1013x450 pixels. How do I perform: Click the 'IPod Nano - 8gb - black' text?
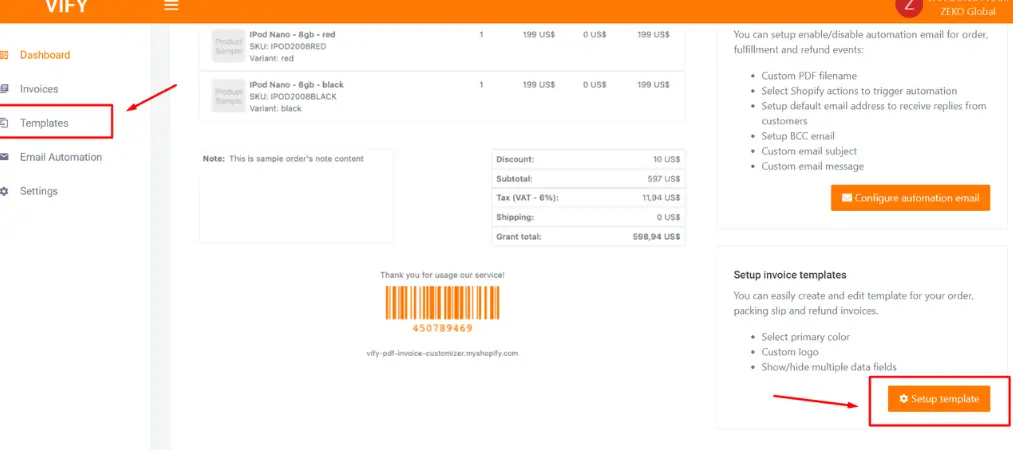(297, 85)
